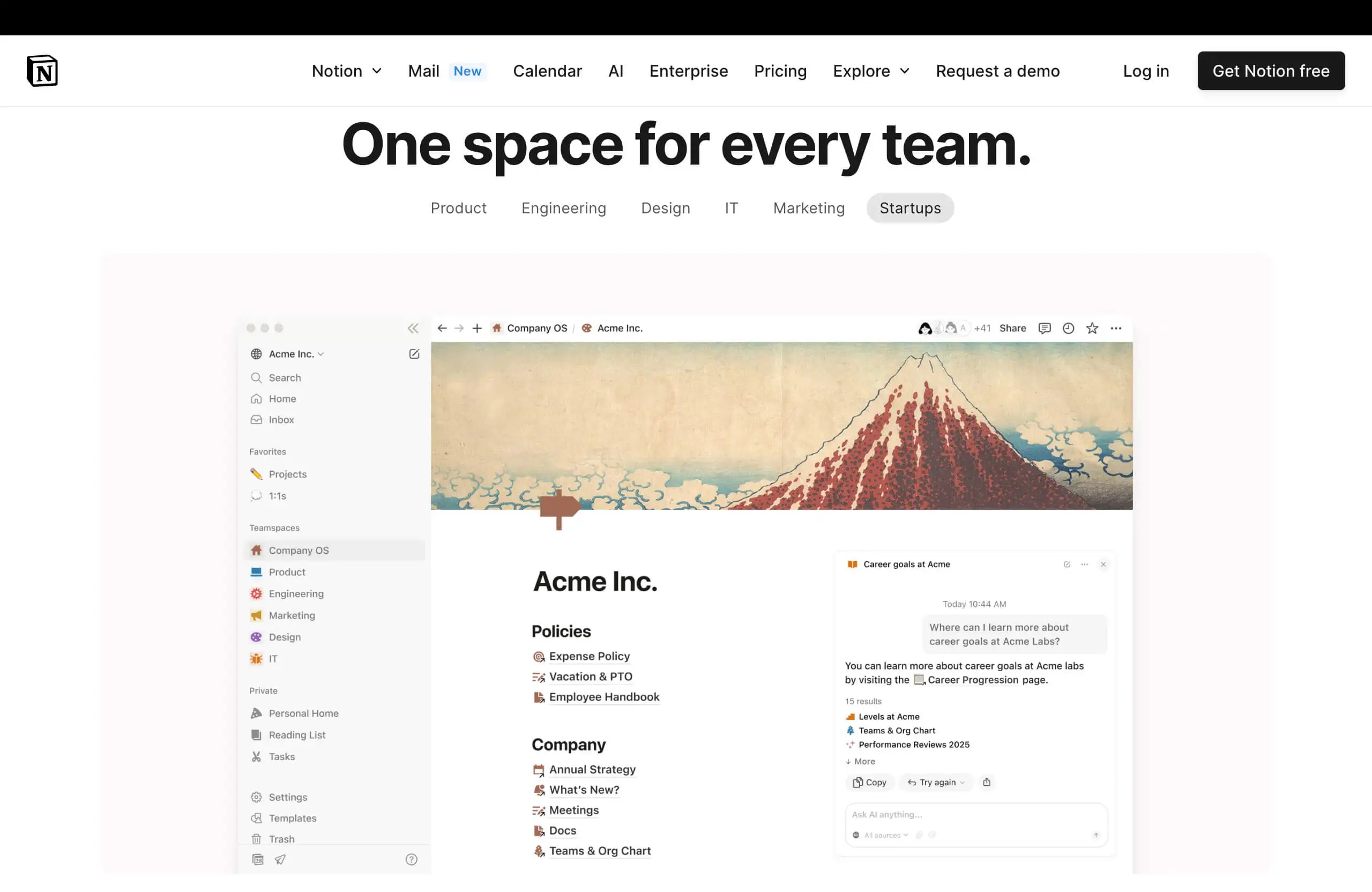Expand the Notion nav dropdown
Screen dimensions: 1372x892
coord(346,71)
